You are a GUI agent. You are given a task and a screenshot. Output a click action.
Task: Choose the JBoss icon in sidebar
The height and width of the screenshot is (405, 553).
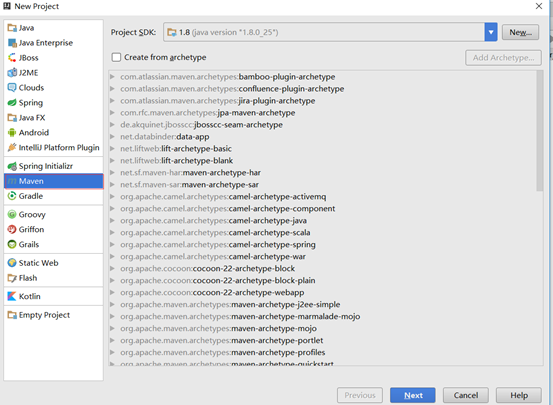(x=12, y=58)
